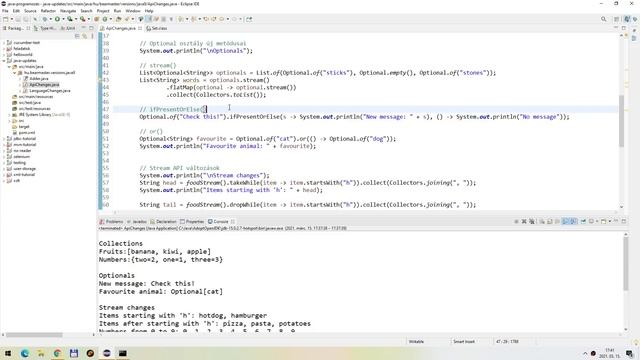Expand the JRE System Library node
The height and width of the screenshot is (360, 640).
pyautogui.click(x=9, y=115)
